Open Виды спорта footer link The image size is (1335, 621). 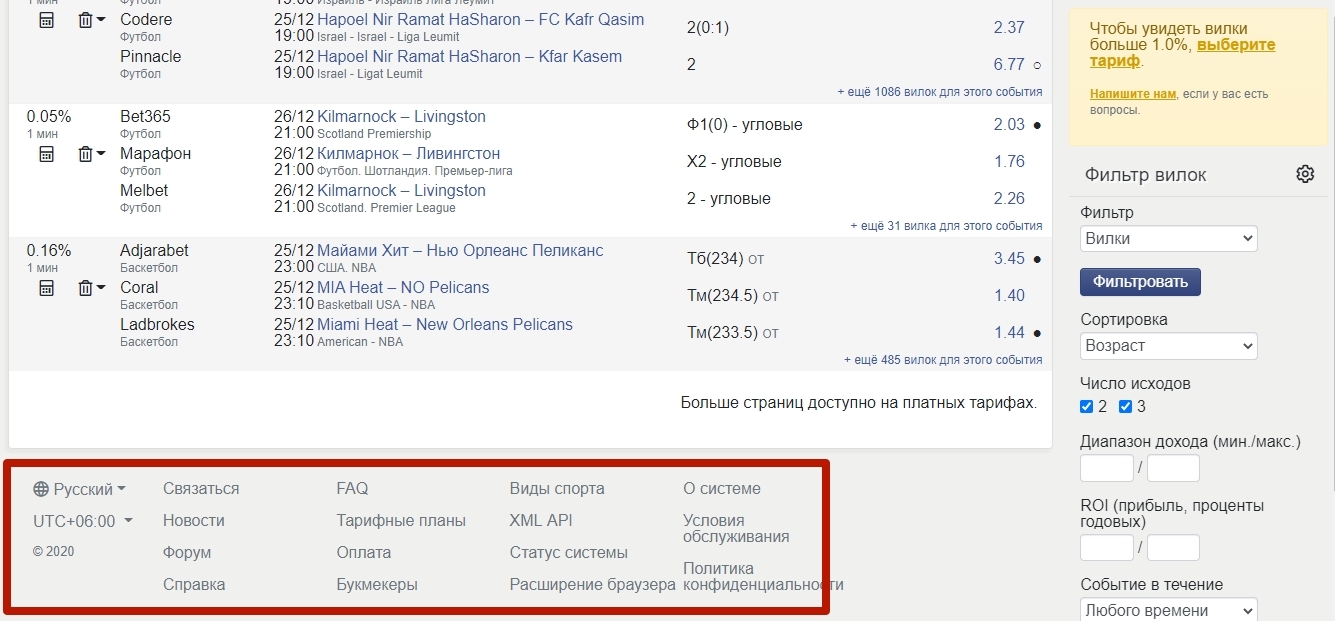tap(557, 489)
